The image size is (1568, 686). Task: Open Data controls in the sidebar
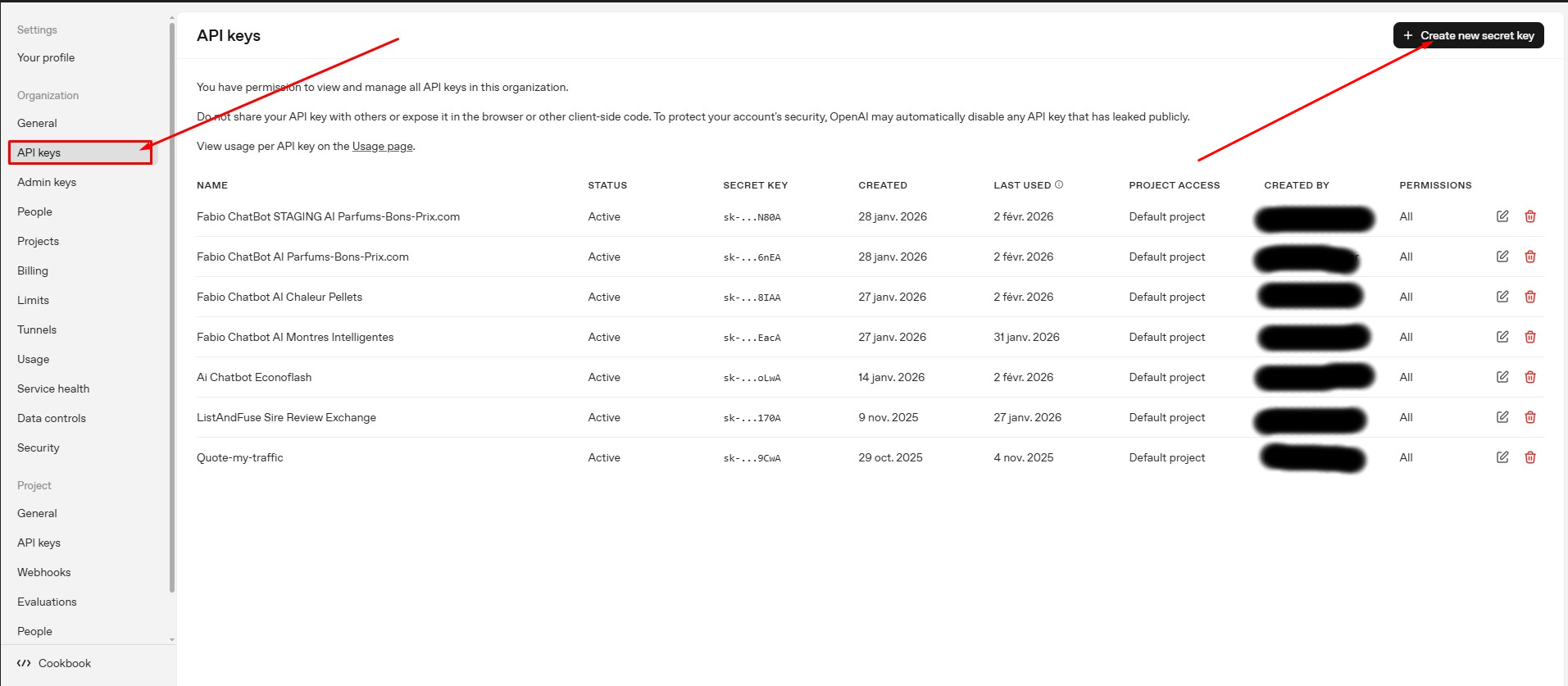coord(52,418)
